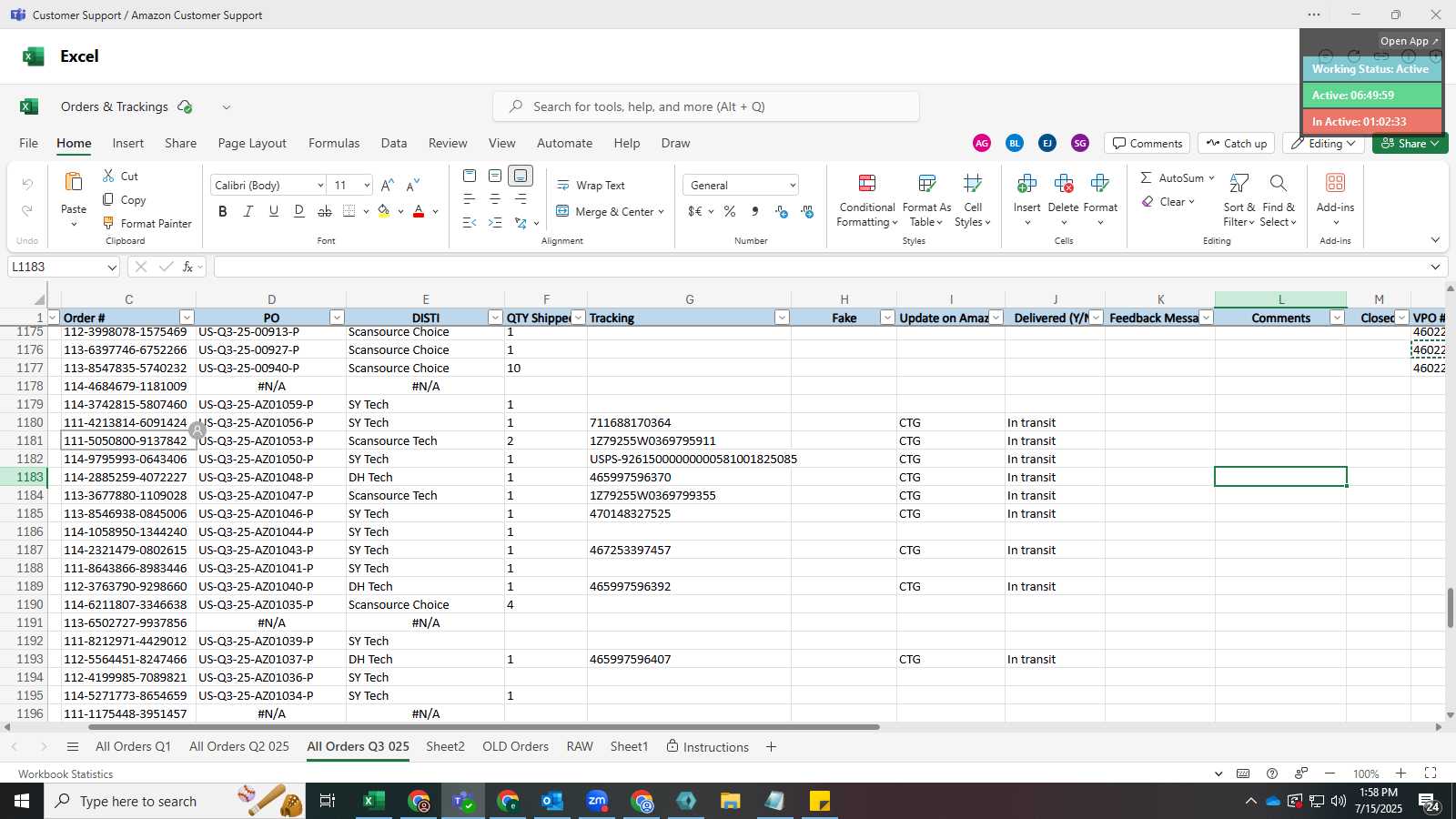The height and width of the screenshot is (819, 1456).
Task: Click the Fill Color bucket icon
Action: click(x=384, y=211)
